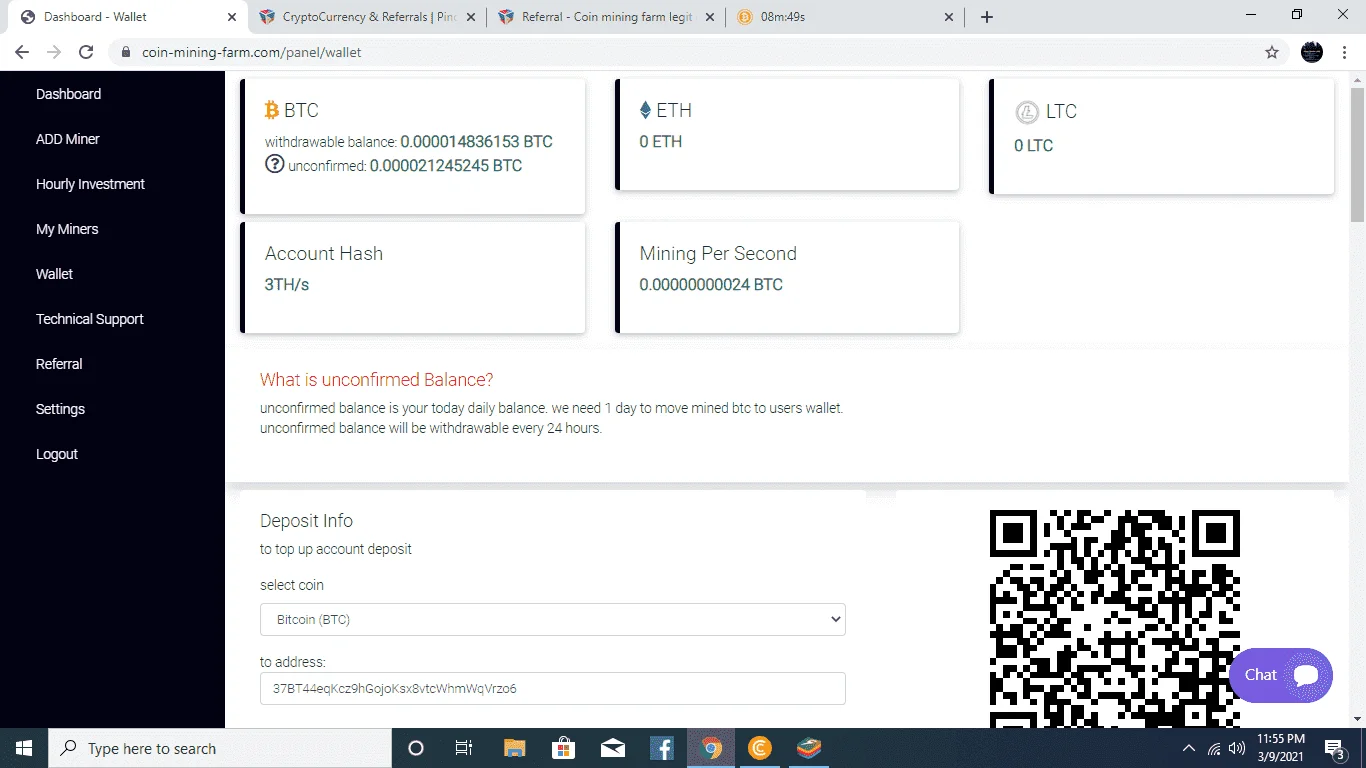The height and width of the screenshot is (768, 1366).
Task: Click the unconfirmed value 0.000021245245 BTC
Action: click(446, 165)
